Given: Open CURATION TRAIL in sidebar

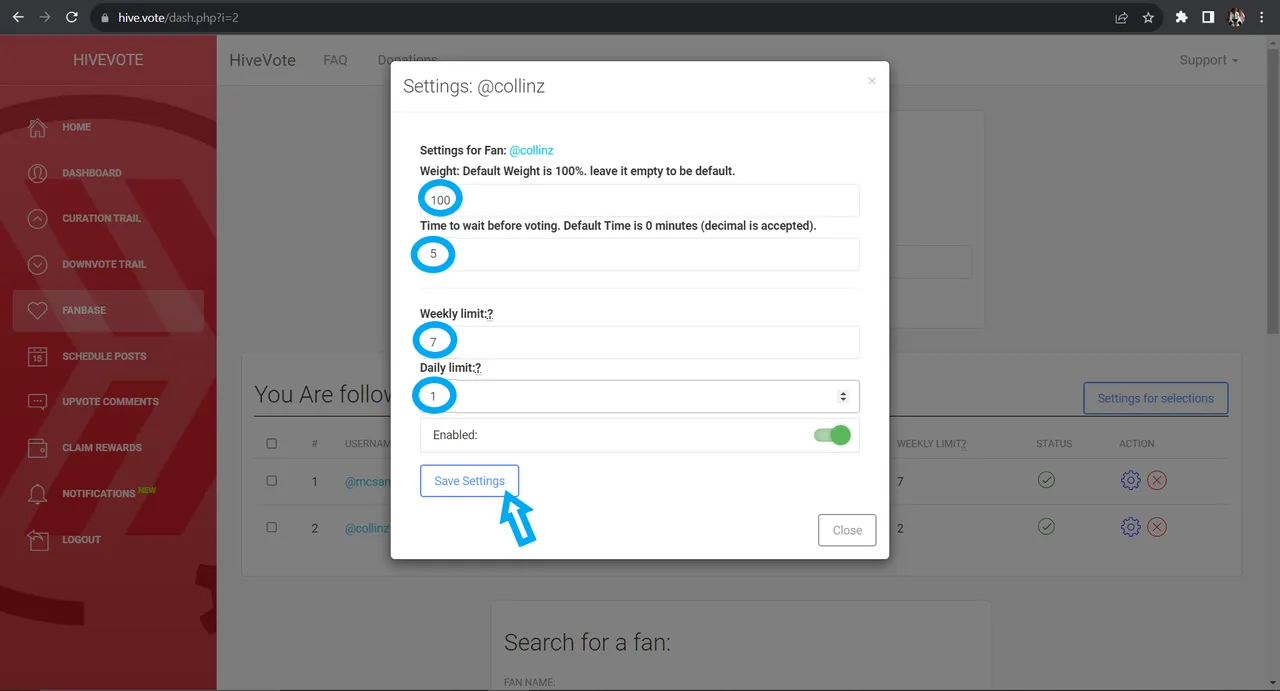Looking at the screenshot, I should click(x=102, y=218).
